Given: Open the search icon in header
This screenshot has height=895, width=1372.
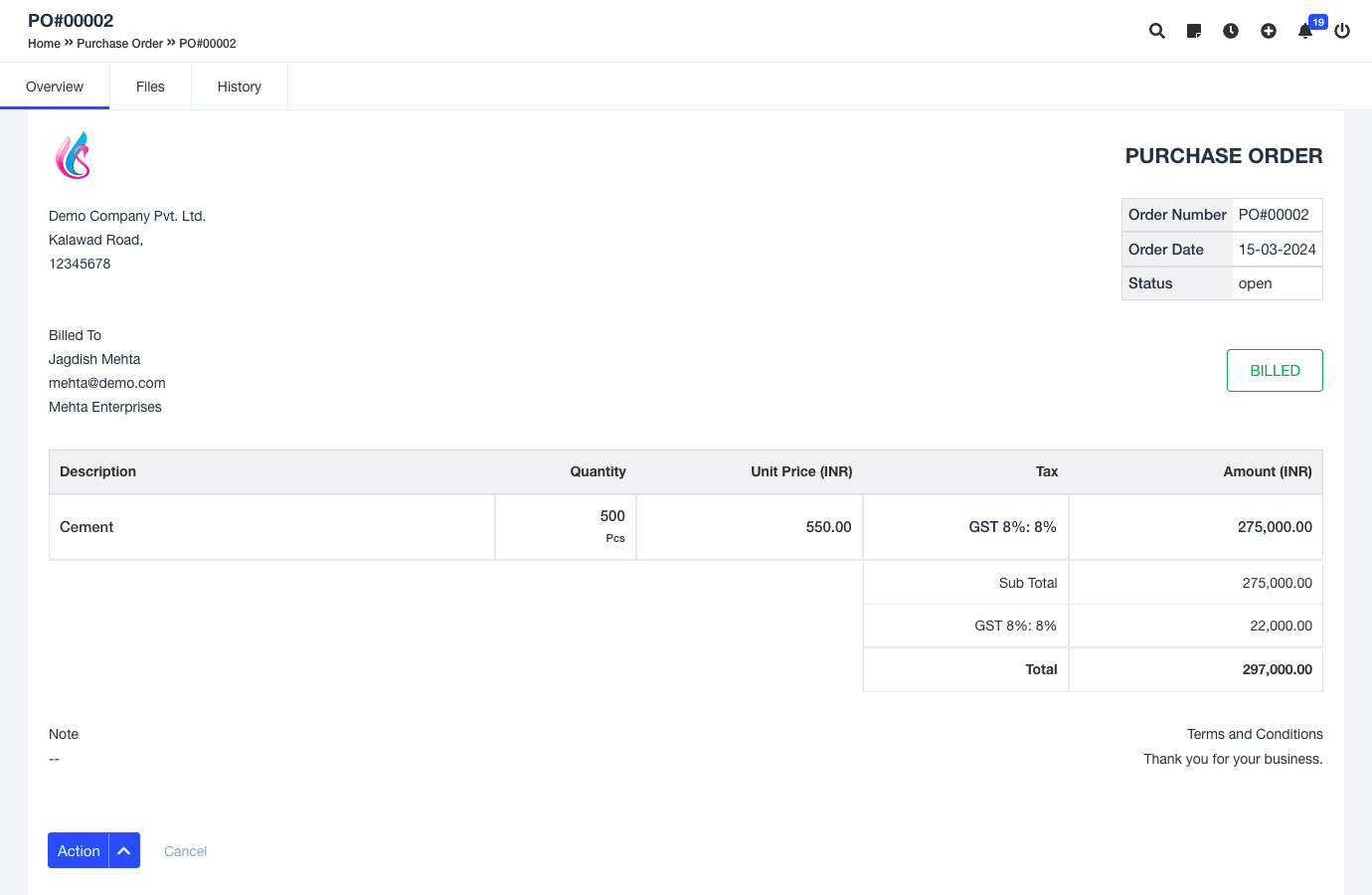Looking at the screenshot, I should [x=1157, y=31].
